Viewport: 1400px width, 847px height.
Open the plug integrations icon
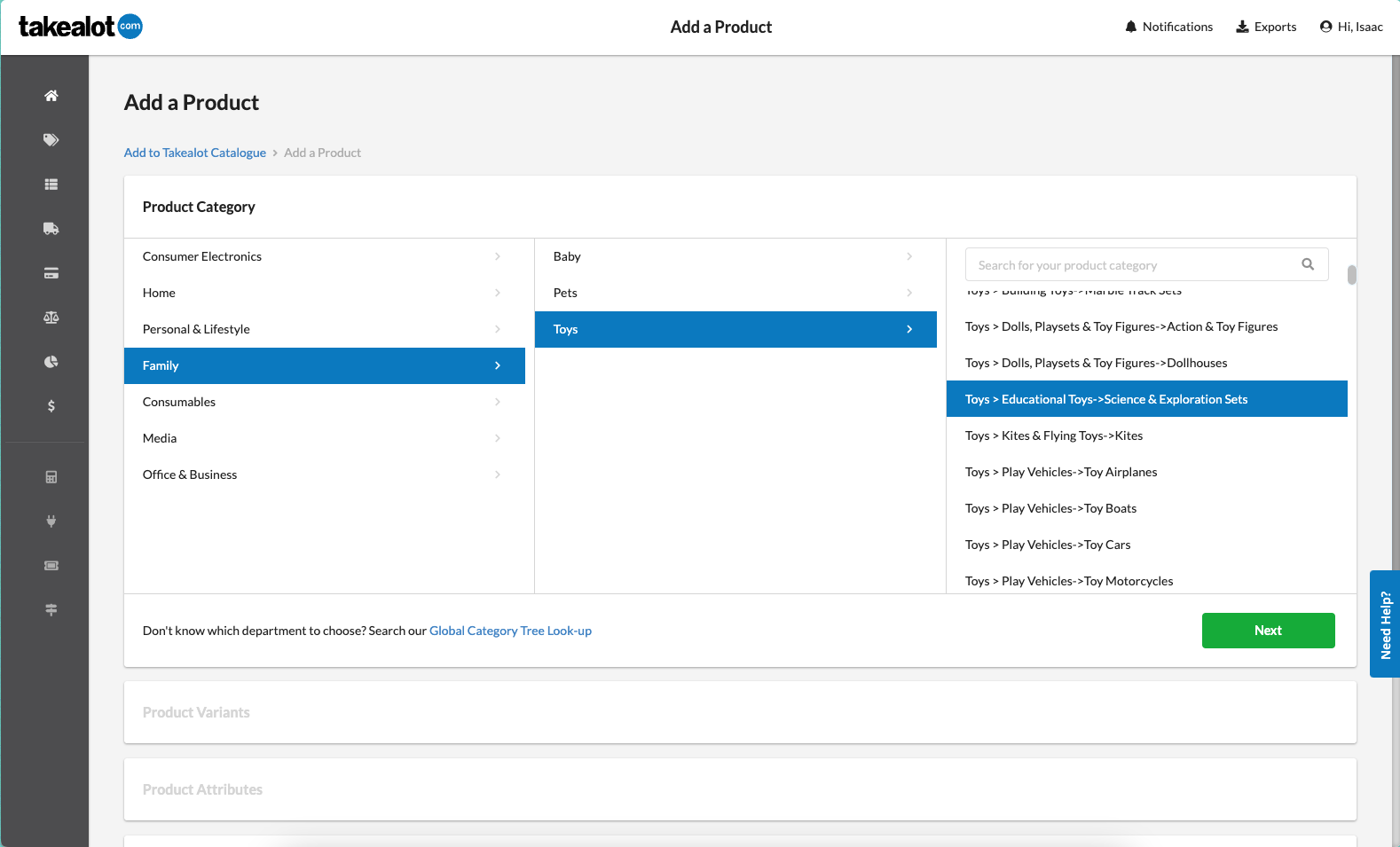pos(51,522)
